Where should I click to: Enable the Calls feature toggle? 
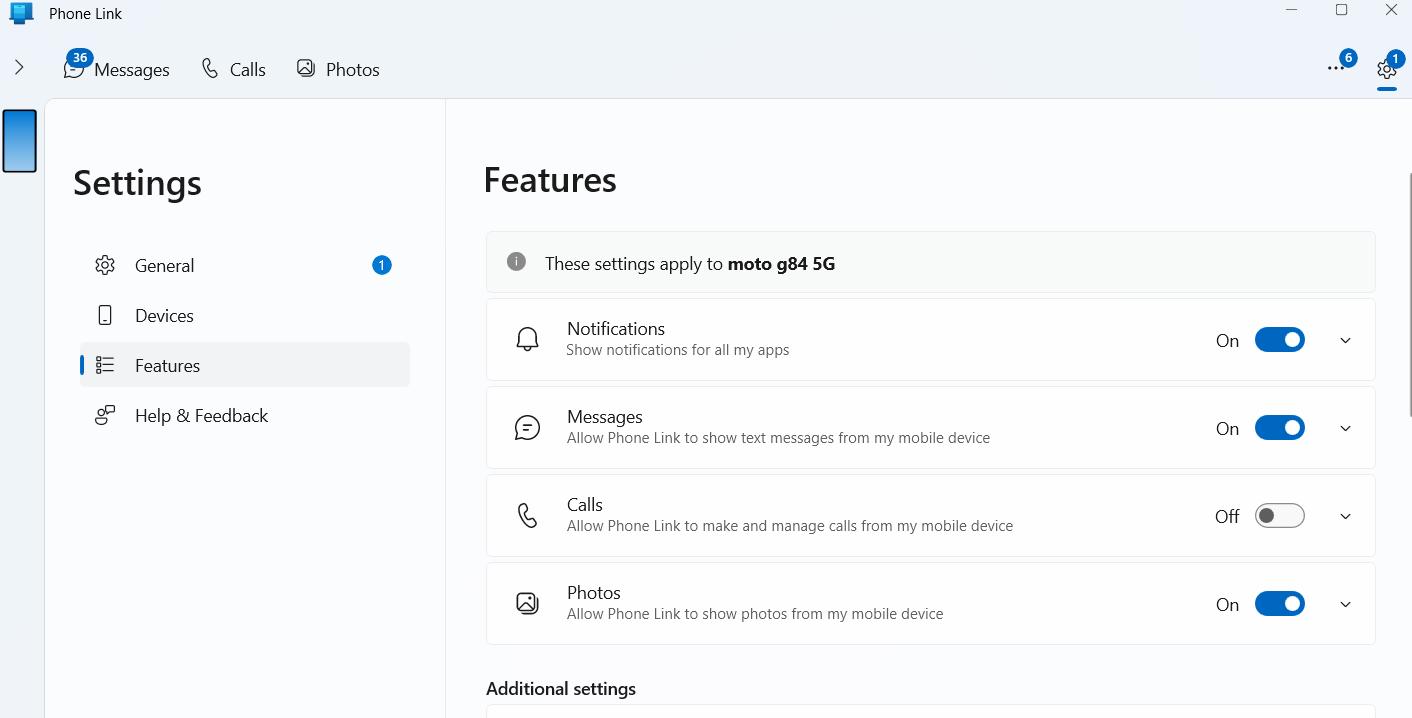1280,515
